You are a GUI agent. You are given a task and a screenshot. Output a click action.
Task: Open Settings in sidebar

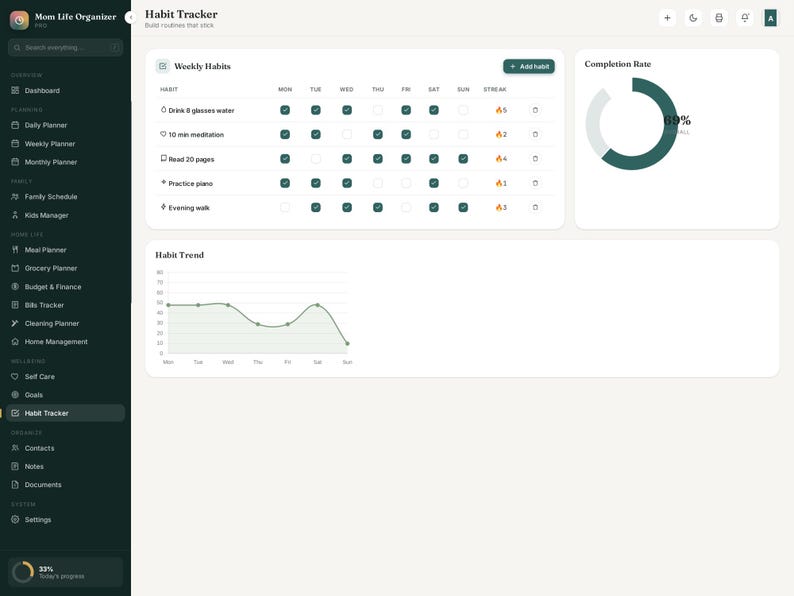pyautogui.click(x=65, y=520)
